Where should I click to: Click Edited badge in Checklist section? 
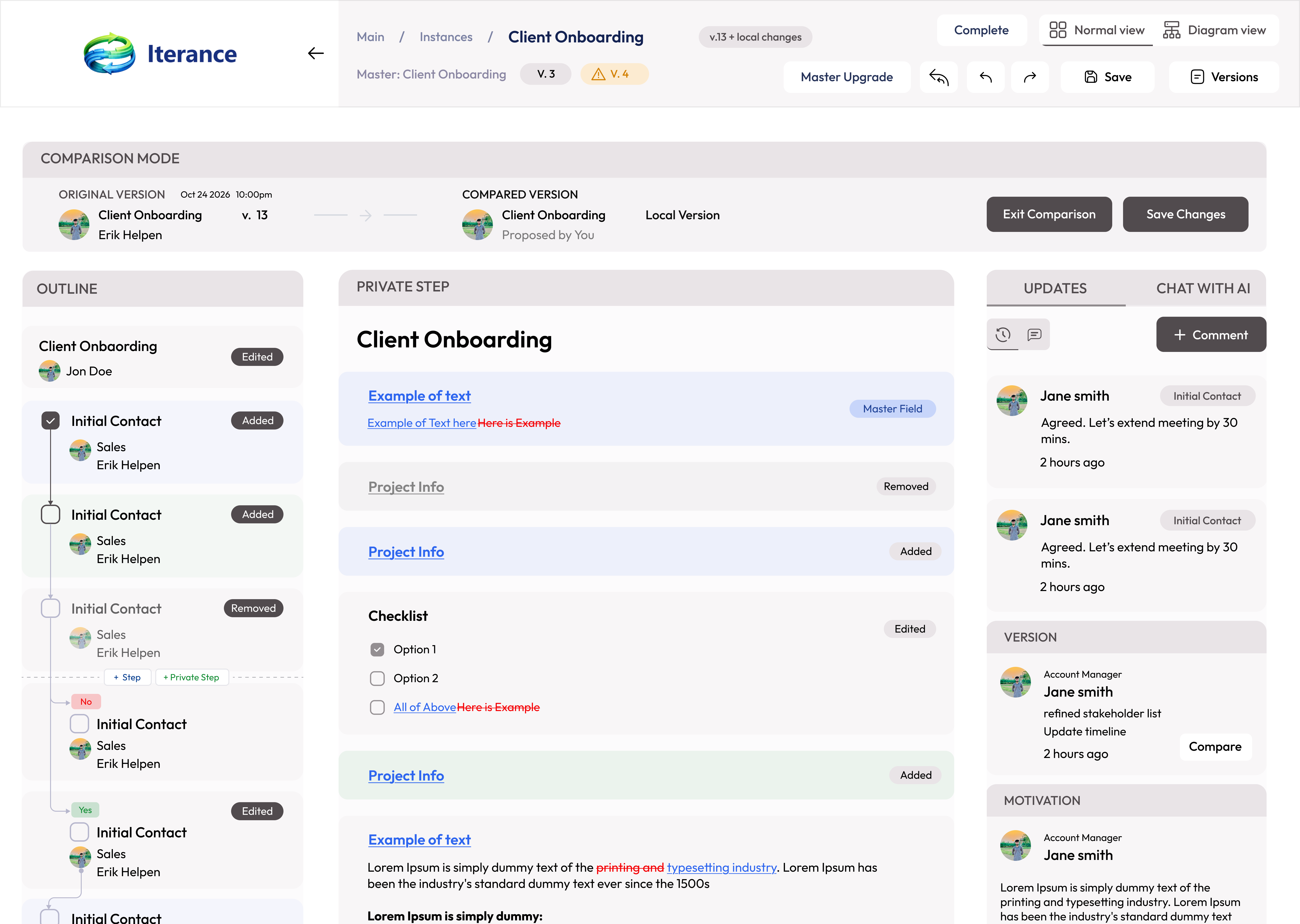(910, 629)
